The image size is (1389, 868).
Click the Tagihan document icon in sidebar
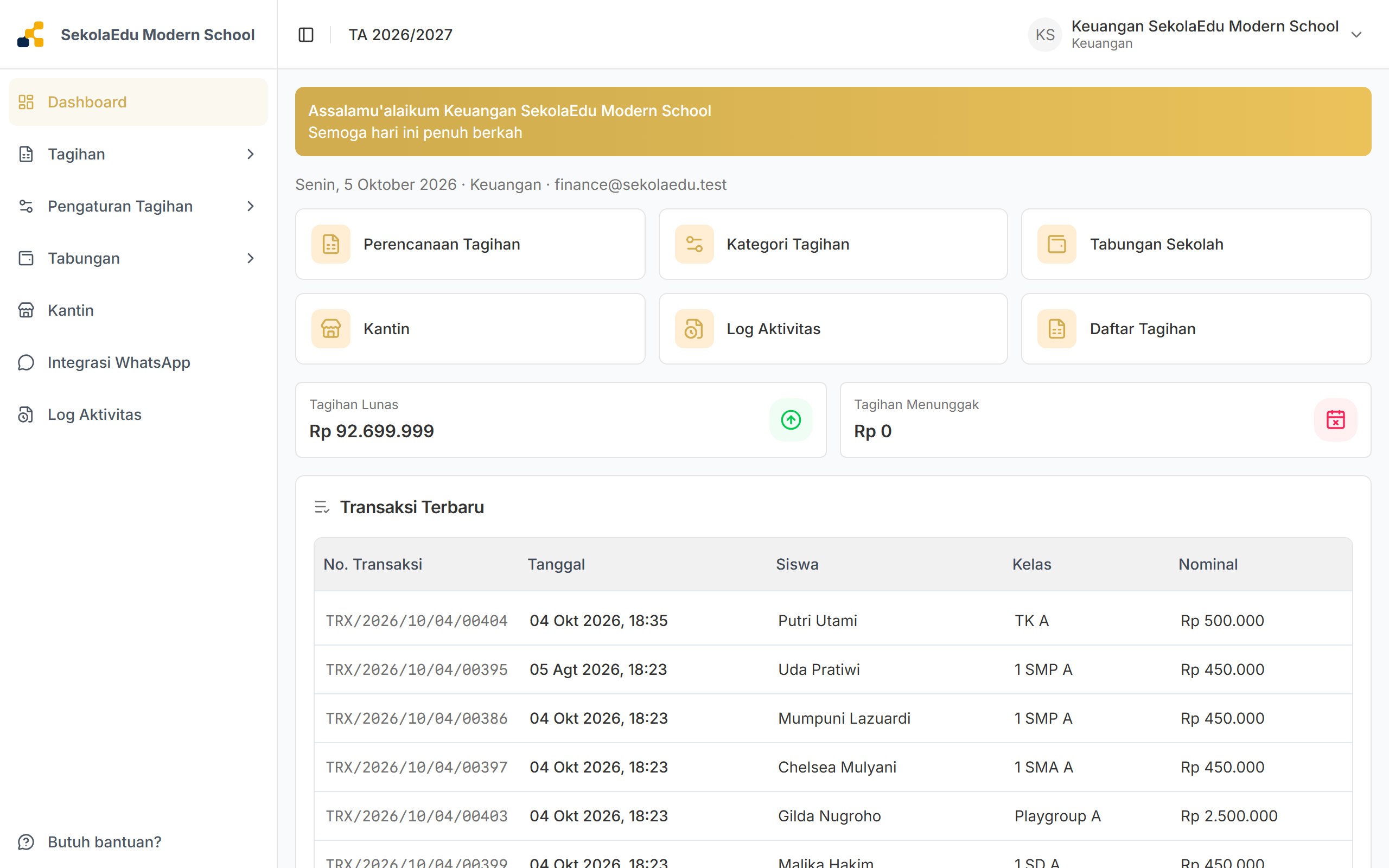pyautogui.click(x=26, y=154)
